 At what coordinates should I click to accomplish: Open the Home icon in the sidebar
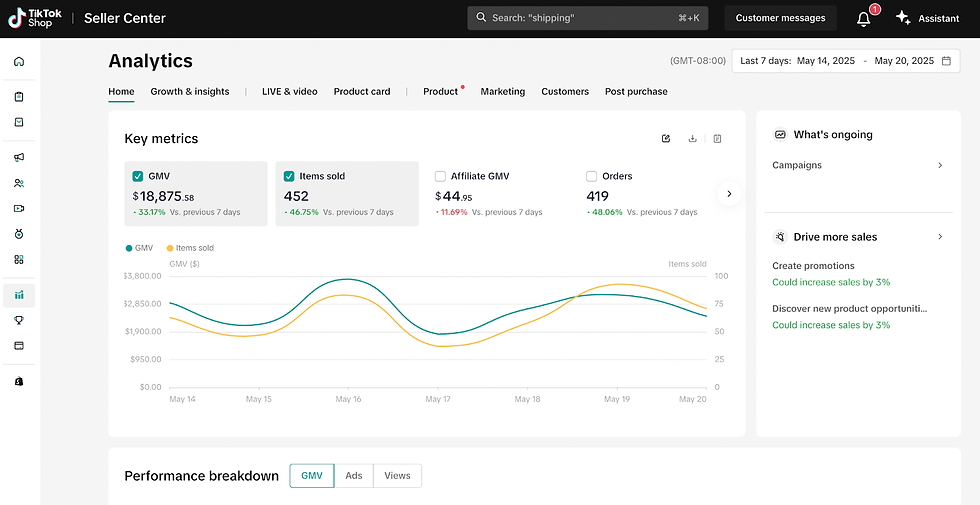coord(19,61)
